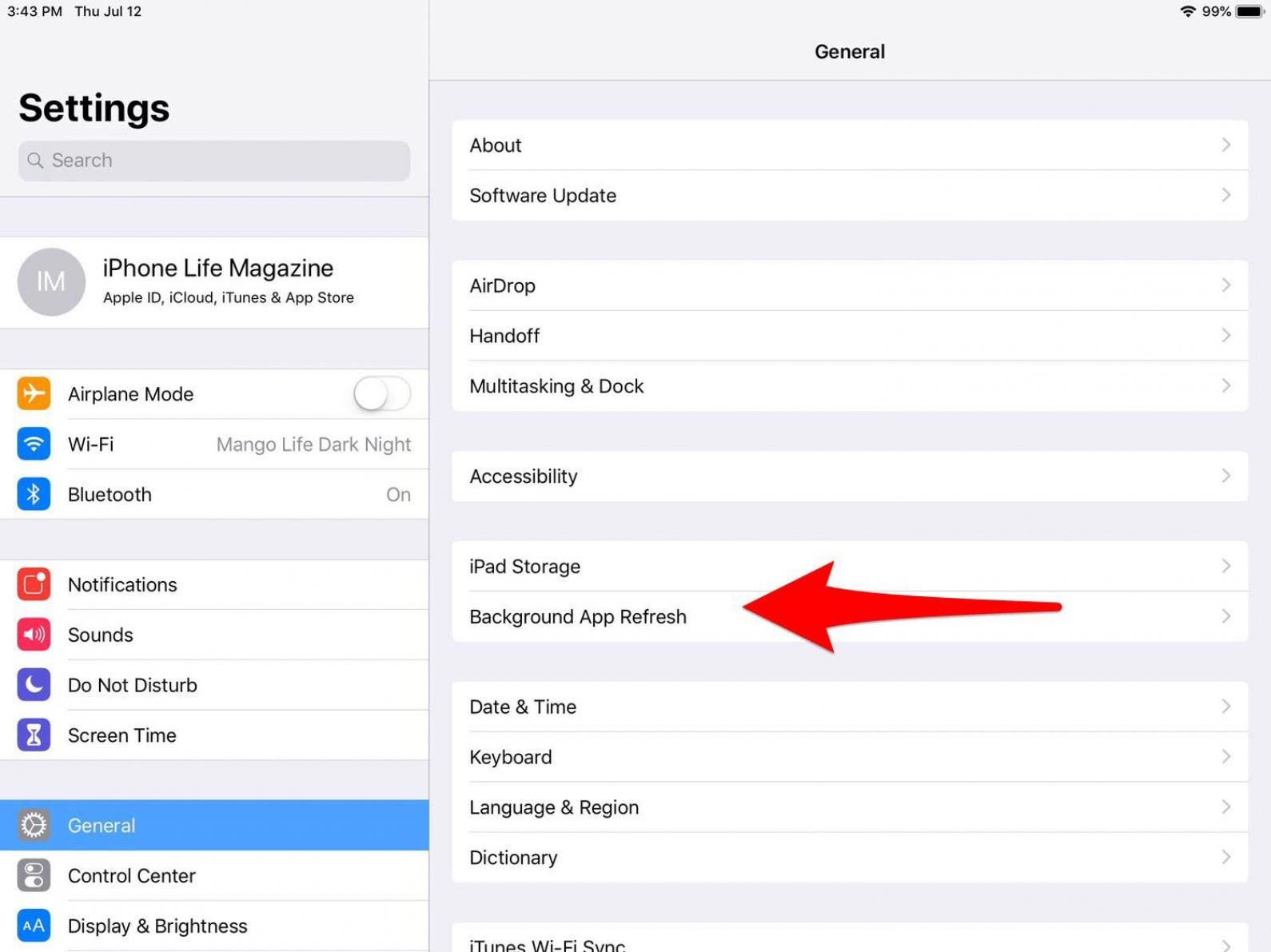1271x952 pixels.
Task: Open Background App Refresh settings
Action: (850, 616)
